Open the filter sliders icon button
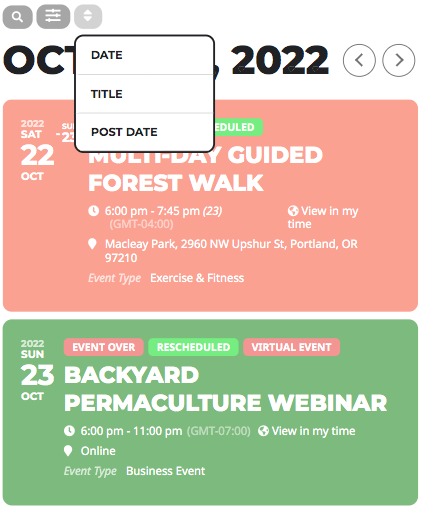Viewport: 422px width, 508px height. pos(53,16)
